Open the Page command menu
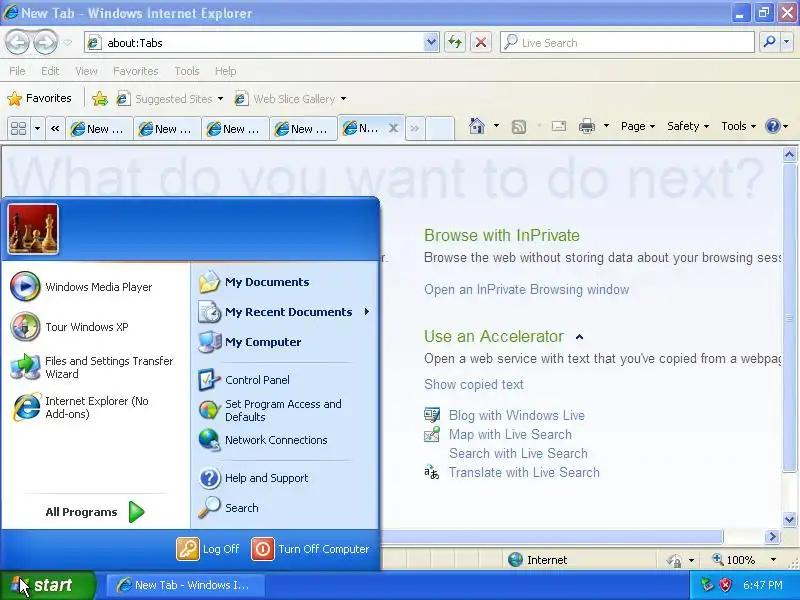This screenshot has height=600, width=800. tap(638, 126)
